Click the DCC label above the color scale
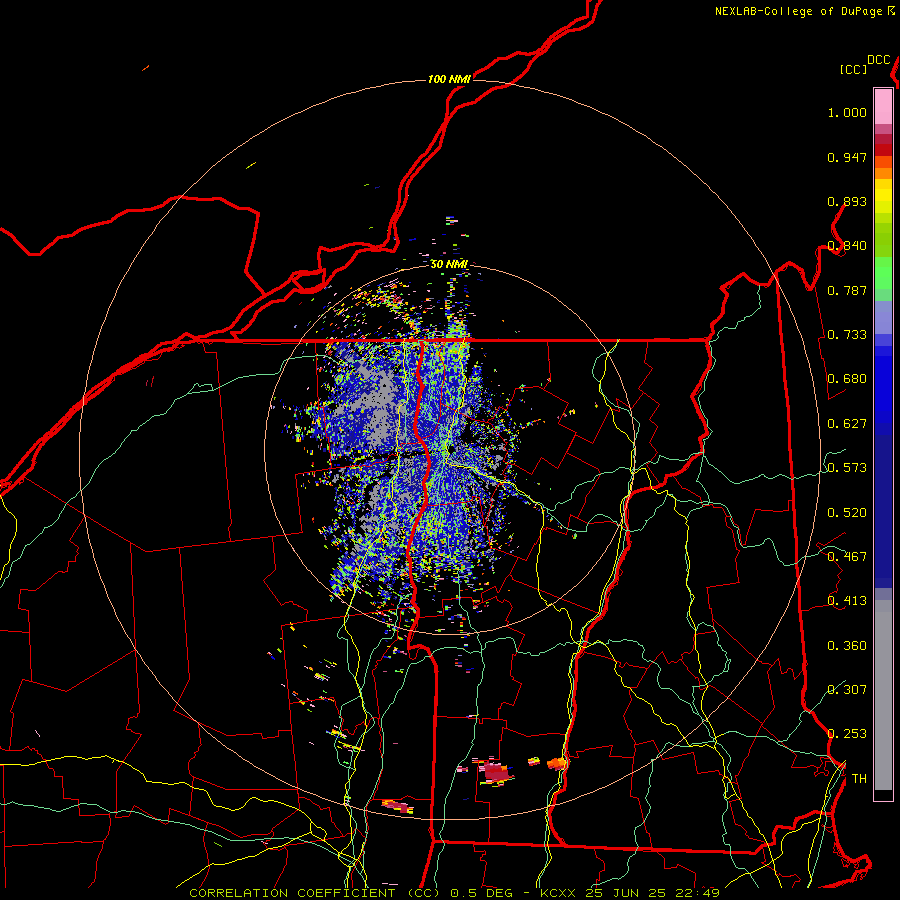The width and height of the screenshot is (900, 900). pos(878,59)
